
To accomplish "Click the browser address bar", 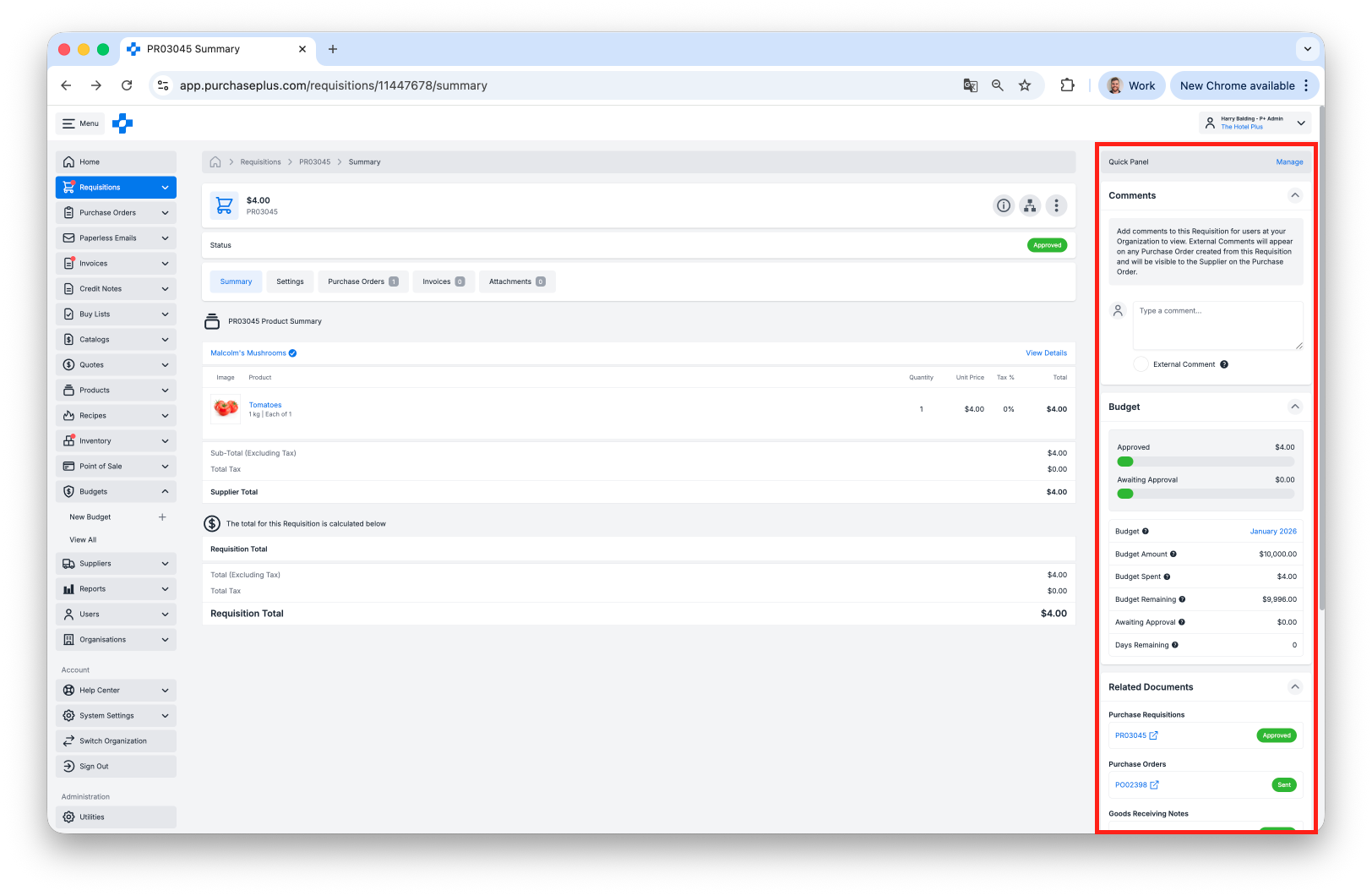I will (x=558, y=85).
